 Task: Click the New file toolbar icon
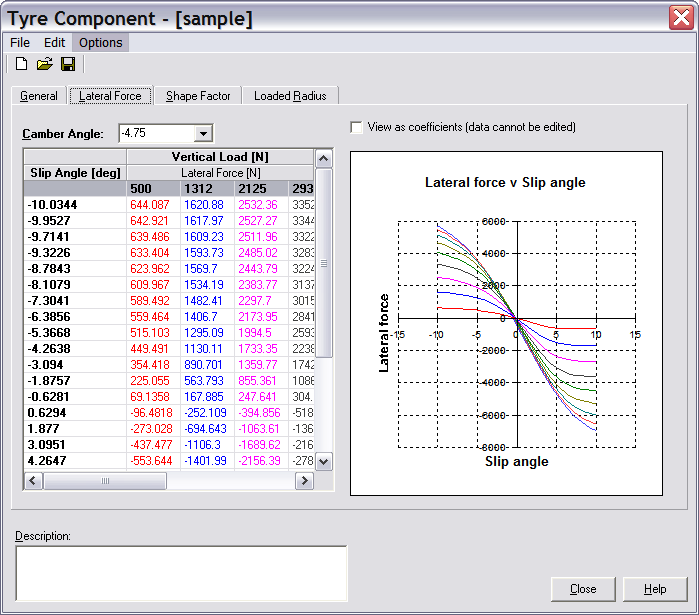[21, 64]
